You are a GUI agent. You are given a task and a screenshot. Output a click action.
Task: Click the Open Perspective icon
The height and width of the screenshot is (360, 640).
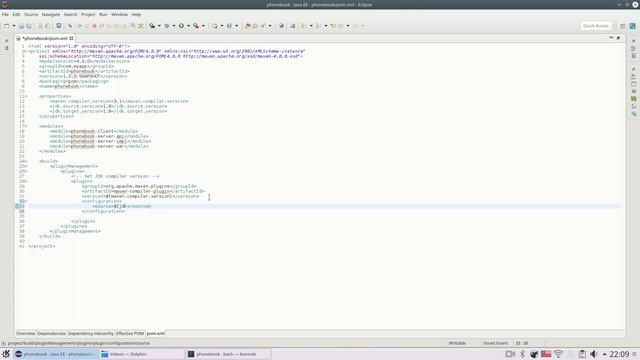click(622, 26)
